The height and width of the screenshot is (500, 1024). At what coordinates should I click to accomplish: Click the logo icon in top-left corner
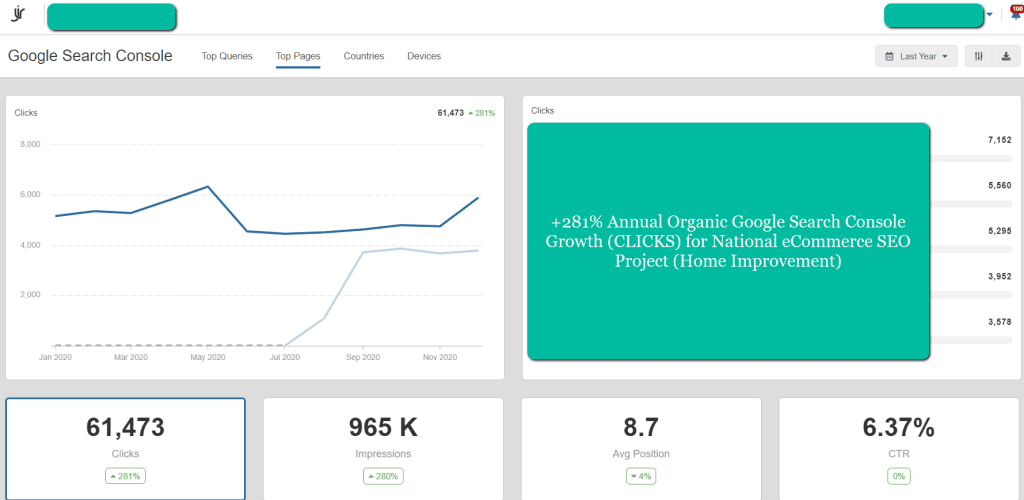point(17,15)
